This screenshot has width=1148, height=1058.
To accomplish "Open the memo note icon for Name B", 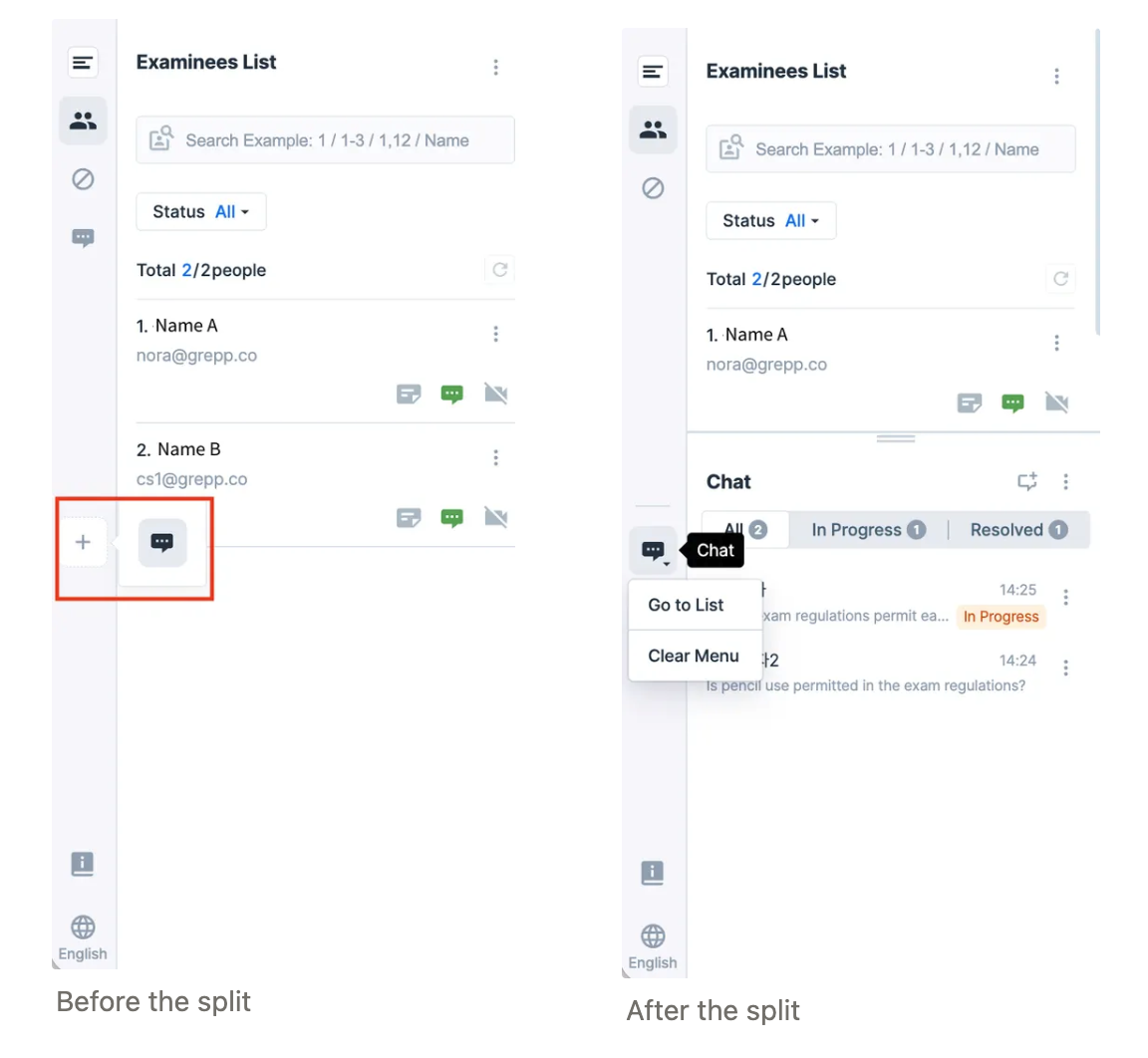I will [x=409, y=518].
